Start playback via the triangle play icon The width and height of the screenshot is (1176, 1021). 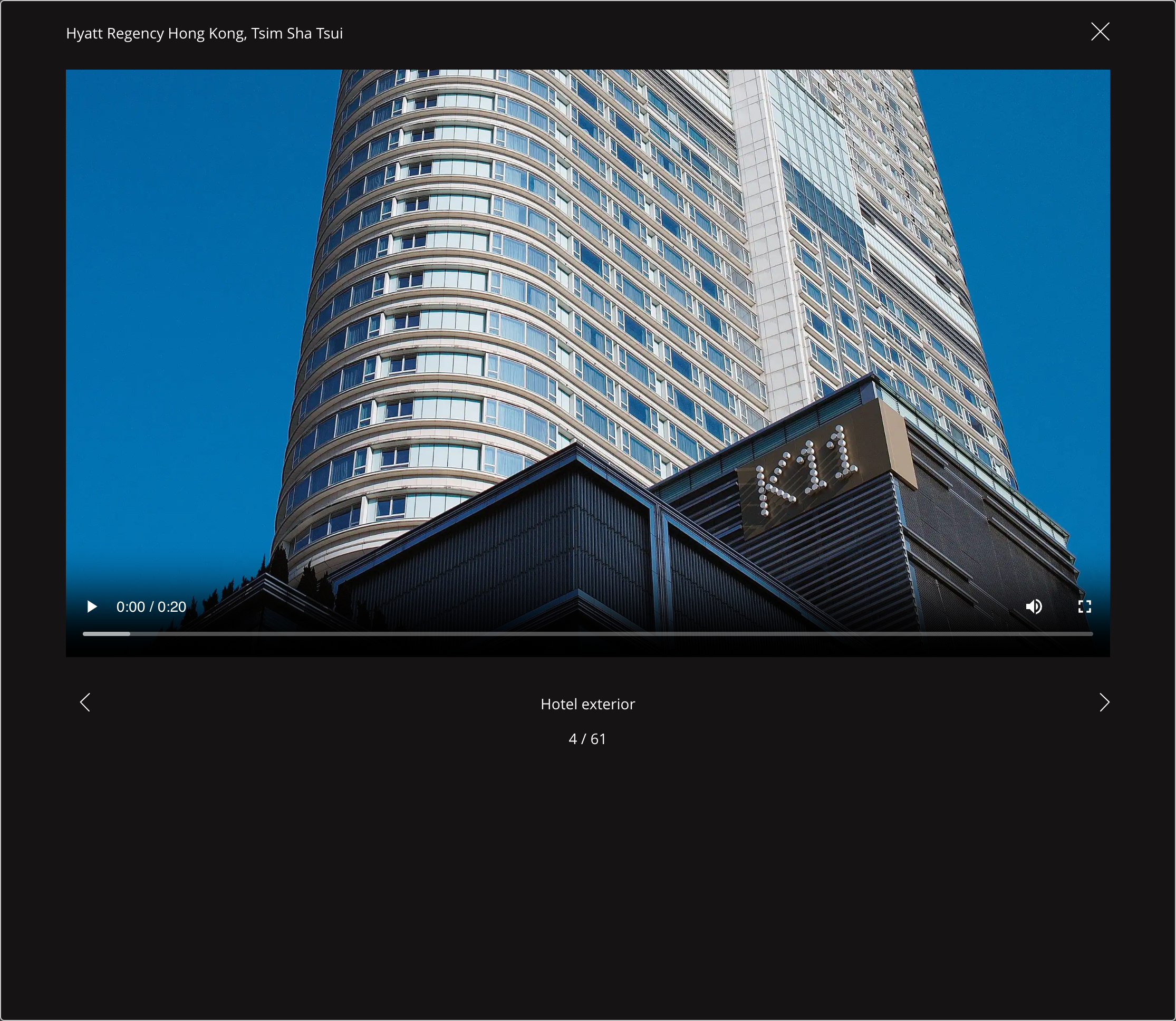pos(92,606)
